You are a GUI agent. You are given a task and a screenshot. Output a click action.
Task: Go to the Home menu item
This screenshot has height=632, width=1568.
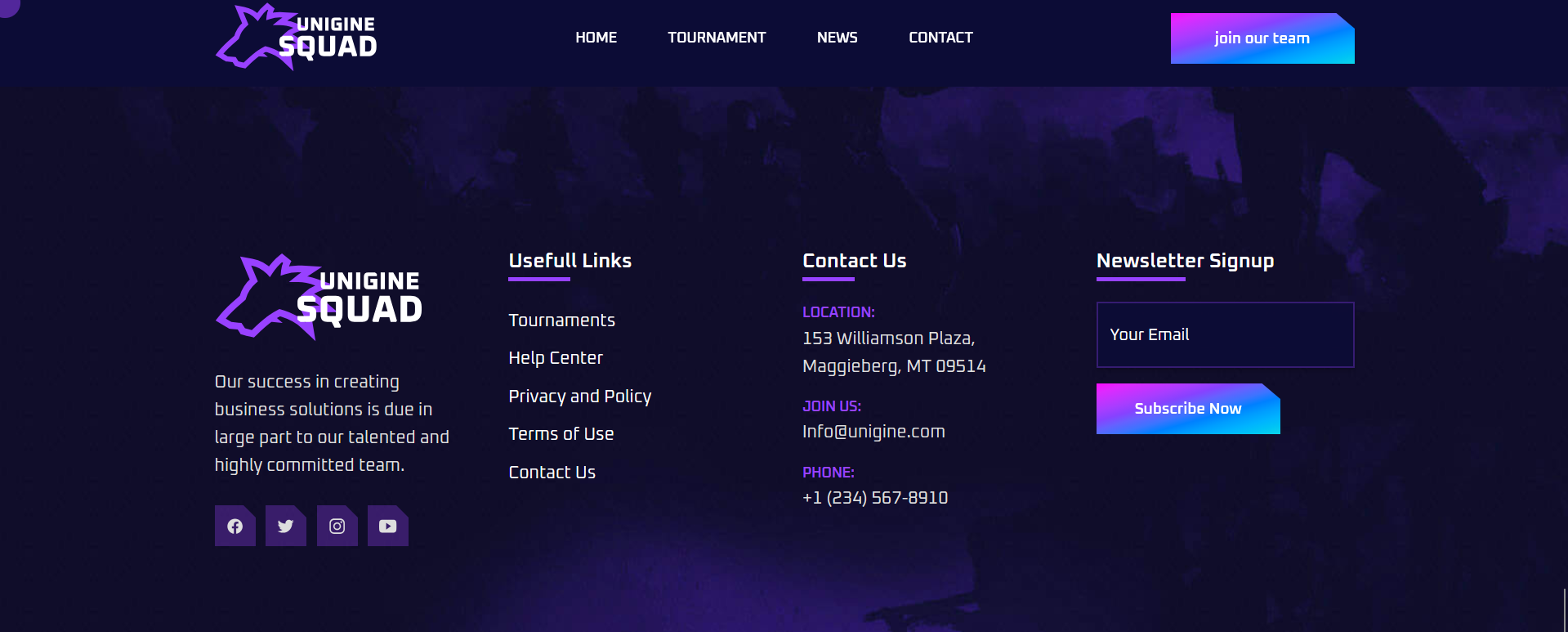click(x=596, y=38)
